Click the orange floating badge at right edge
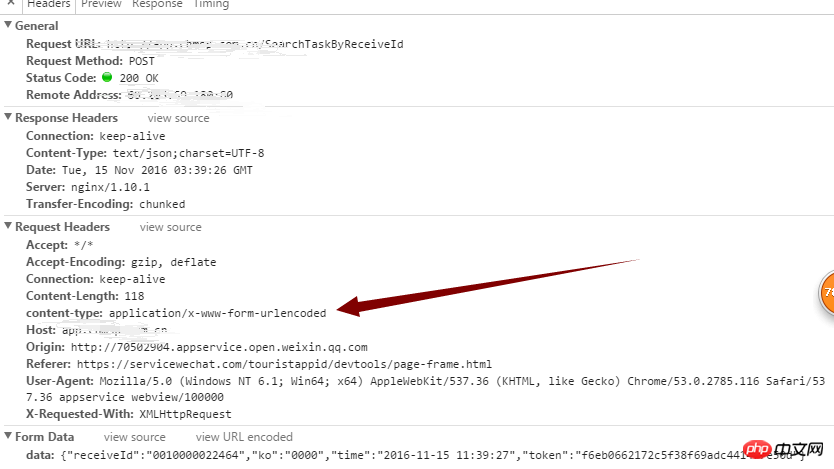Image resolution: width=834 pixels, height=469 pixels. [x=827, y=292]
